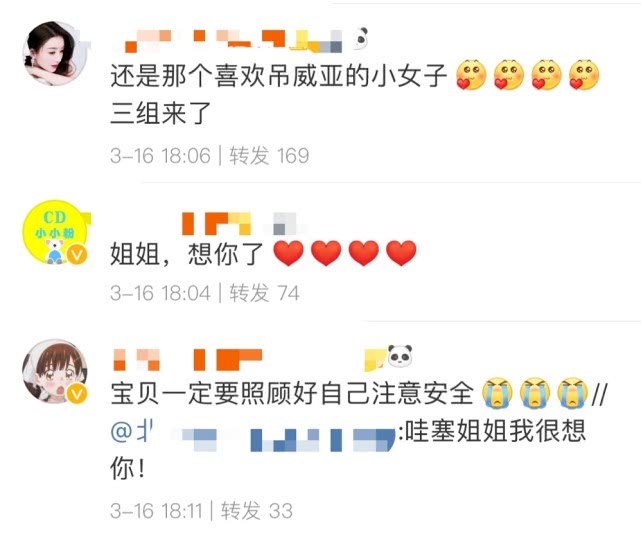Click the panda badge beside third username
The image size is (641, 548).
click(x=399, y=356)
